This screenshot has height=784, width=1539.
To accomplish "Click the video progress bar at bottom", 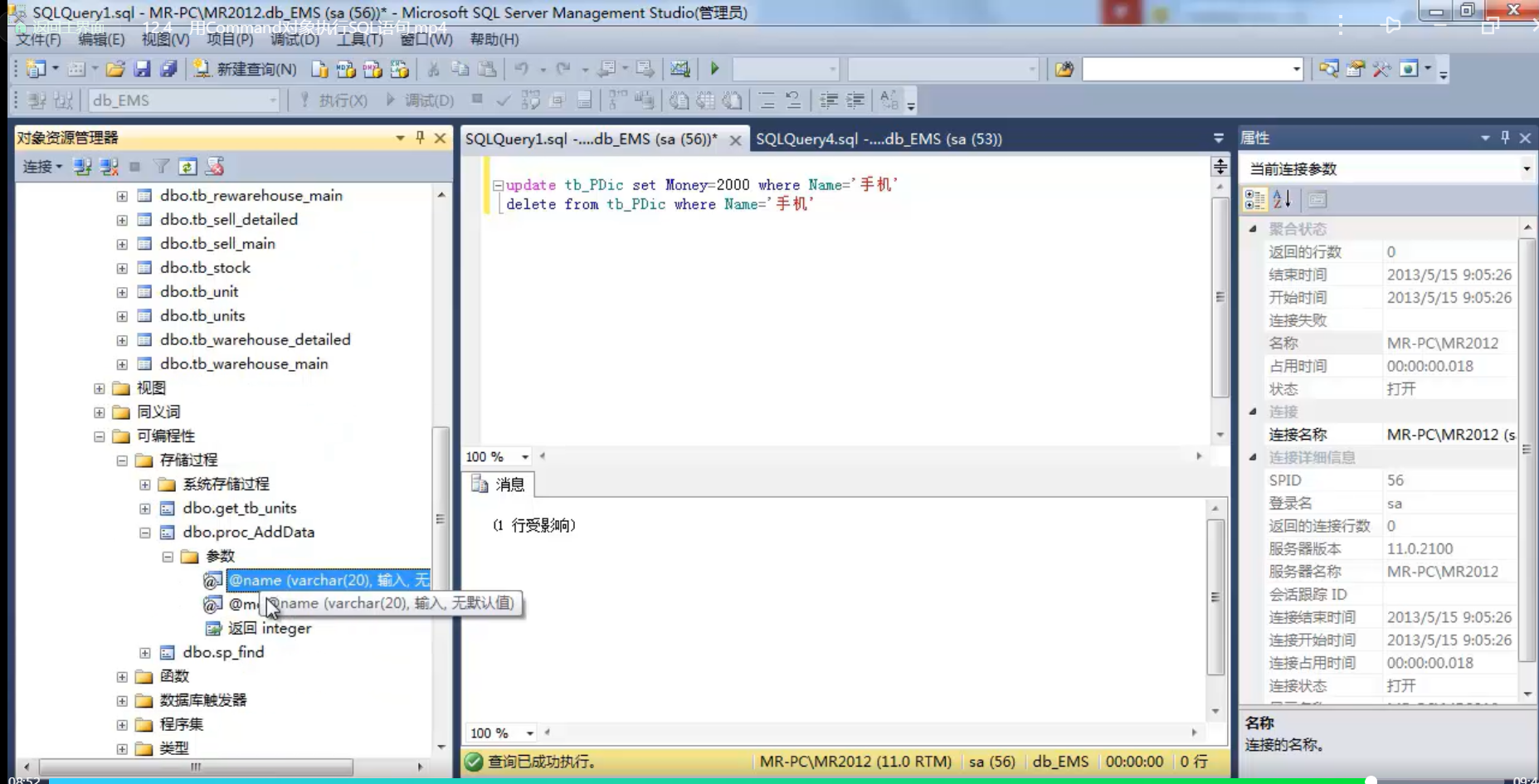I will click(x=769, y=781).
